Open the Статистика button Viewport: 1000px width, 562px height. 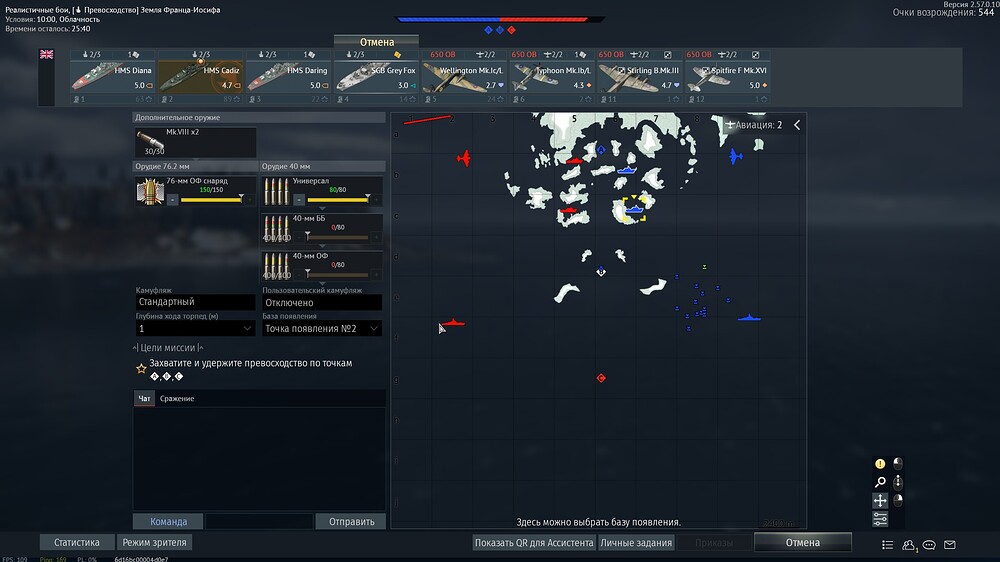77,542
